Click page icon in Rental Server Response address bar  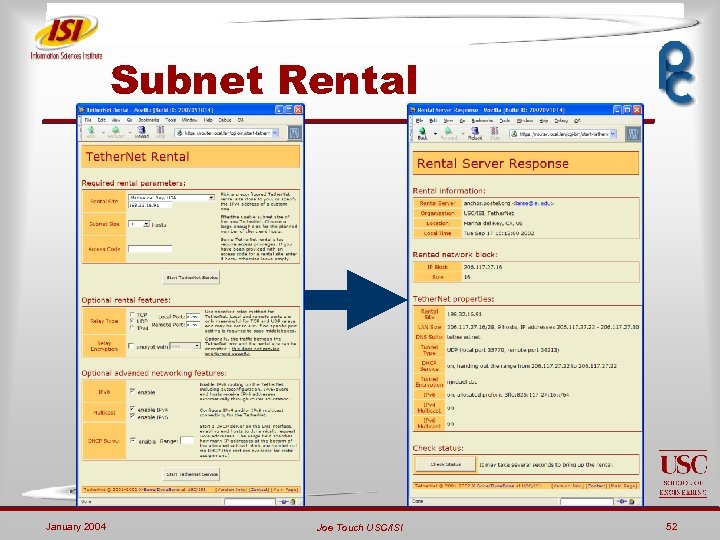click(515, 134)
